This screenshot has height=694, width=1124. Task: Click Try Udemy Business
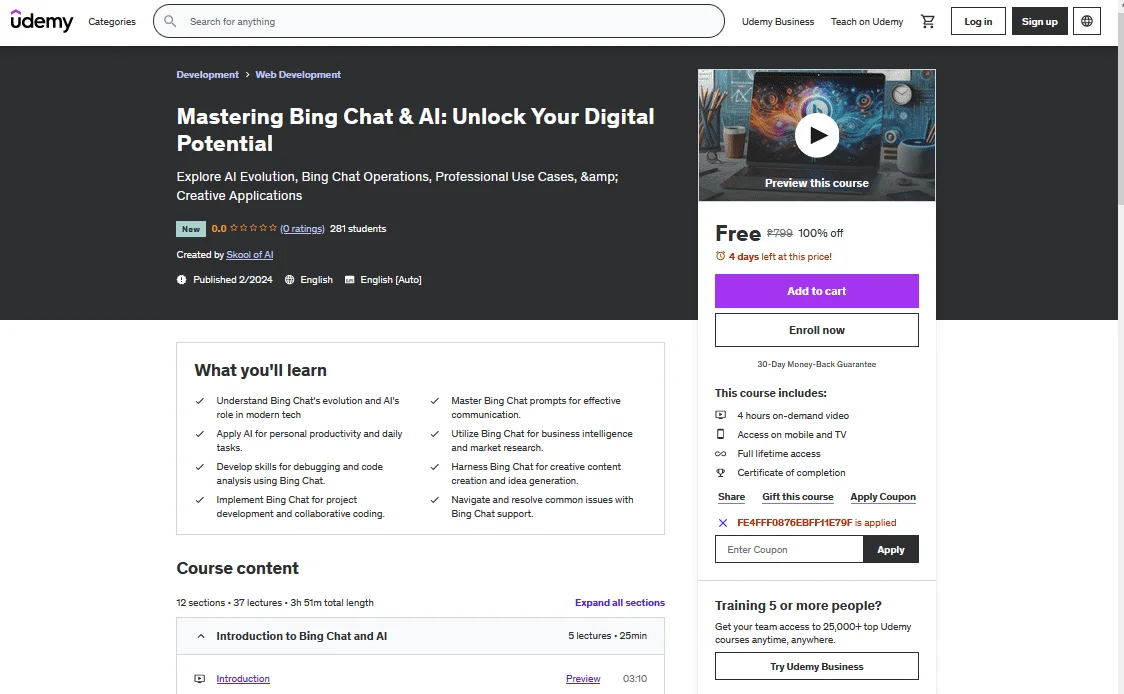(x=816, y=666)
